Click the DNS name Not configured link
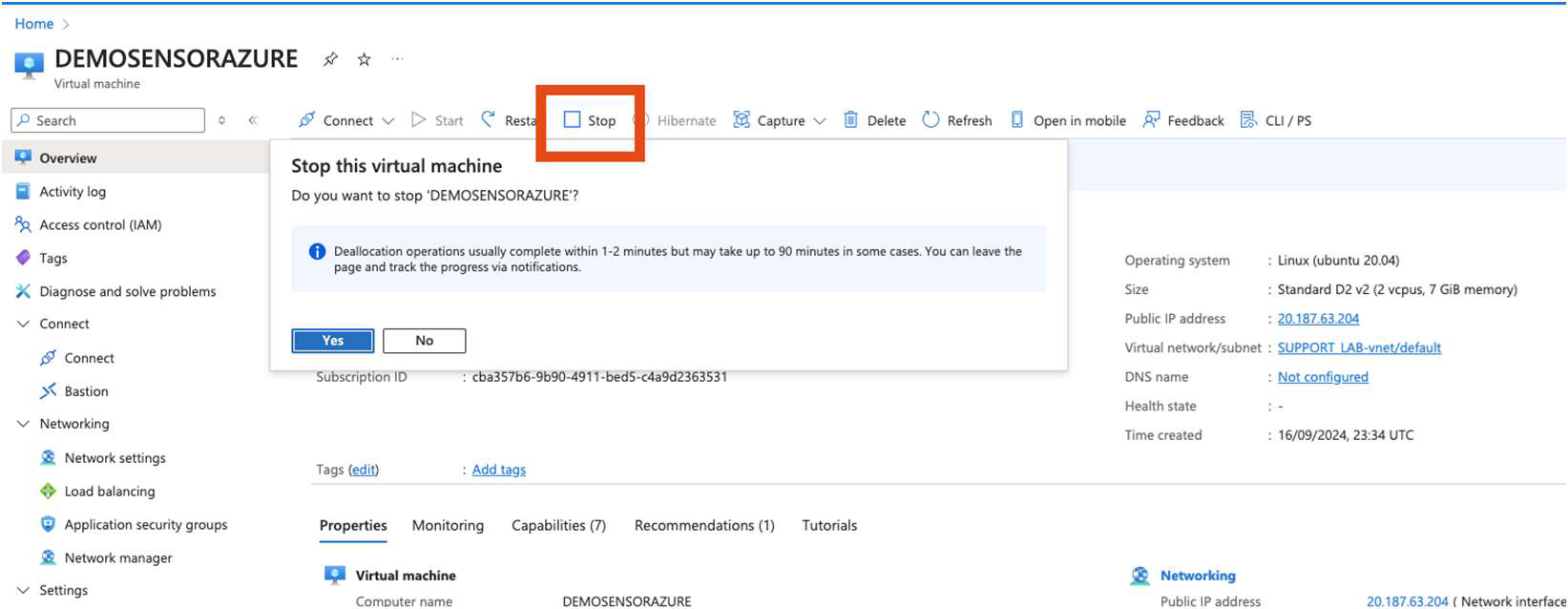Viewport: 1568px width, 609px height. 1323,377
